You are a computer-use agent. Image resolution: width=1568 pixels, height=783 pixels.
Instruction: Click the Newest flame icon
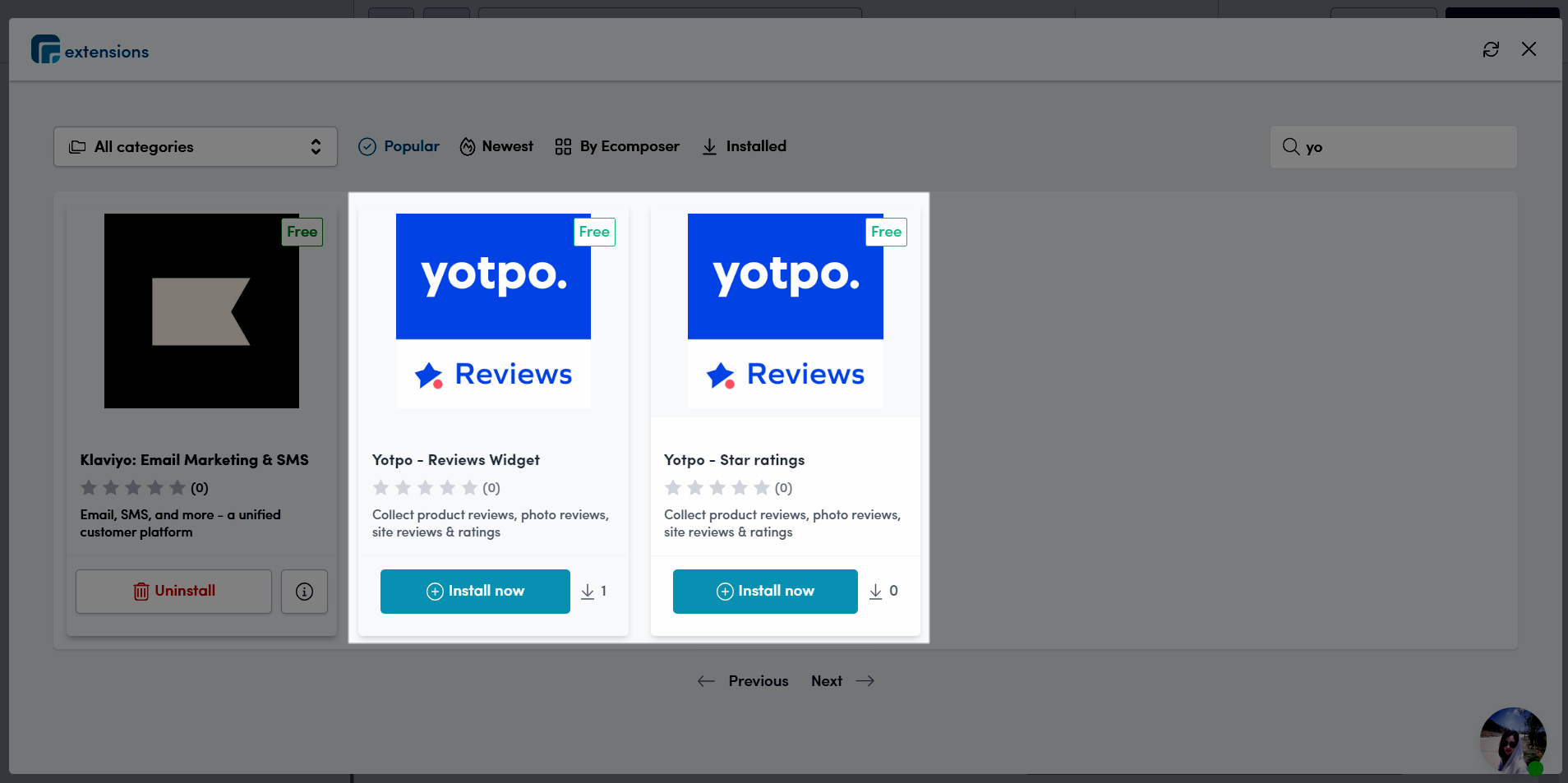pos(468,146)
